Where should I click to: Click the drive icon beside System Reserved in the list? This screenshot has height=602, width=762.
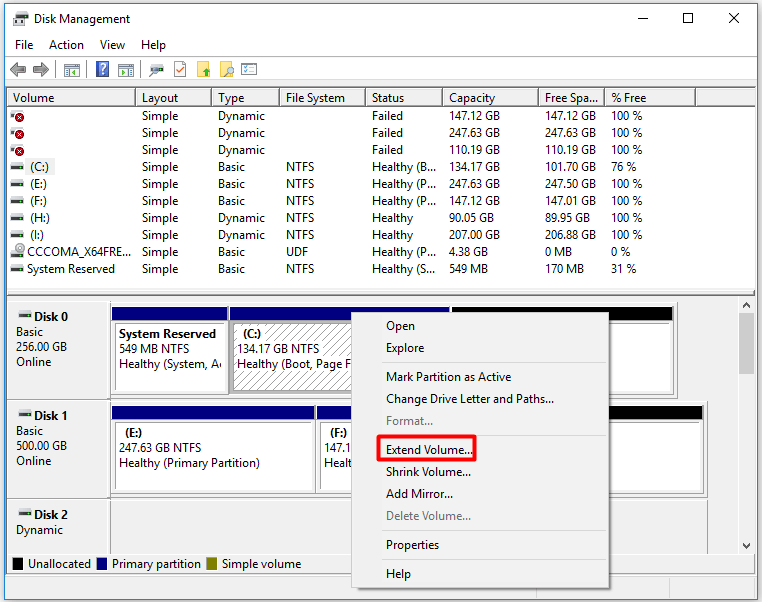pos(17,269)
